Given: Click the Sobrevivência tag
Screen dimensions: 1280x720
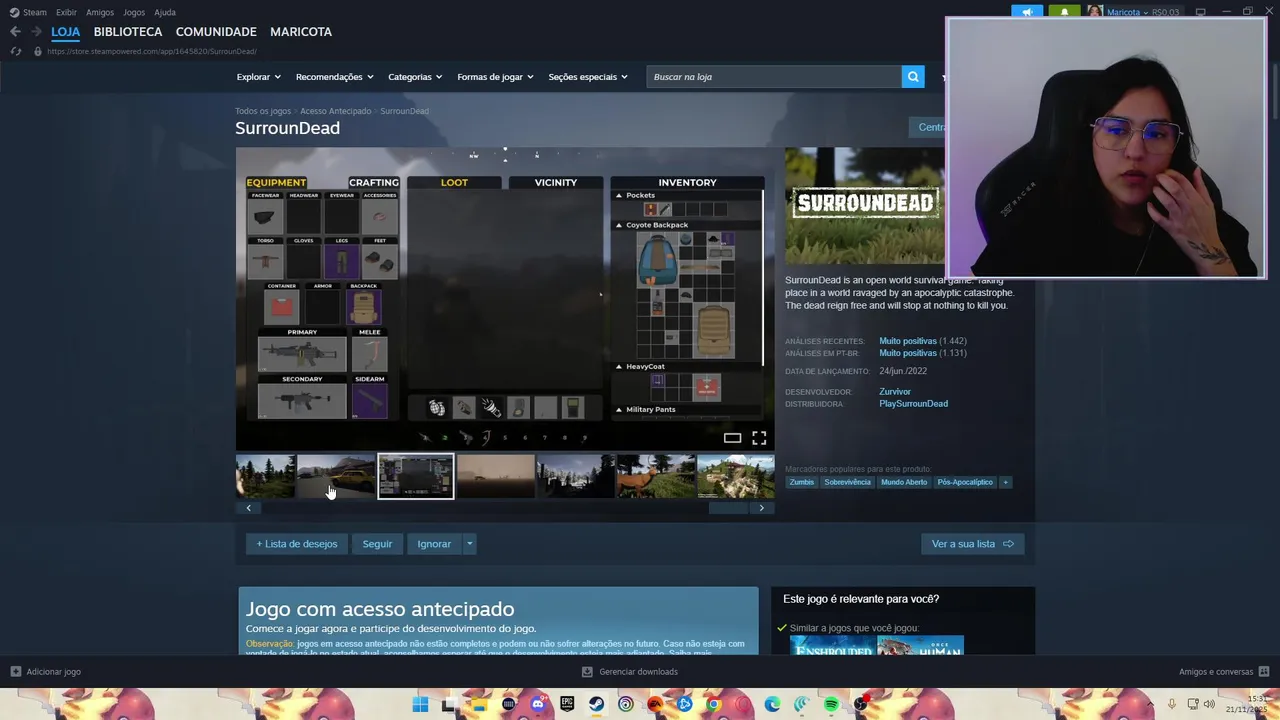Looking at the screenshot, I should click(847, 482).
